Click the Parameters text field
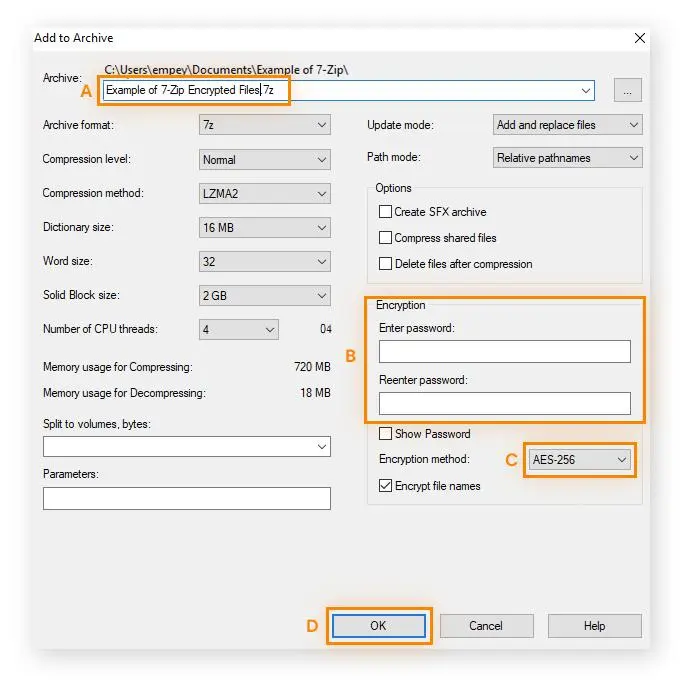Viewport: 680px width, 683px height. click(x=186, y=498)
